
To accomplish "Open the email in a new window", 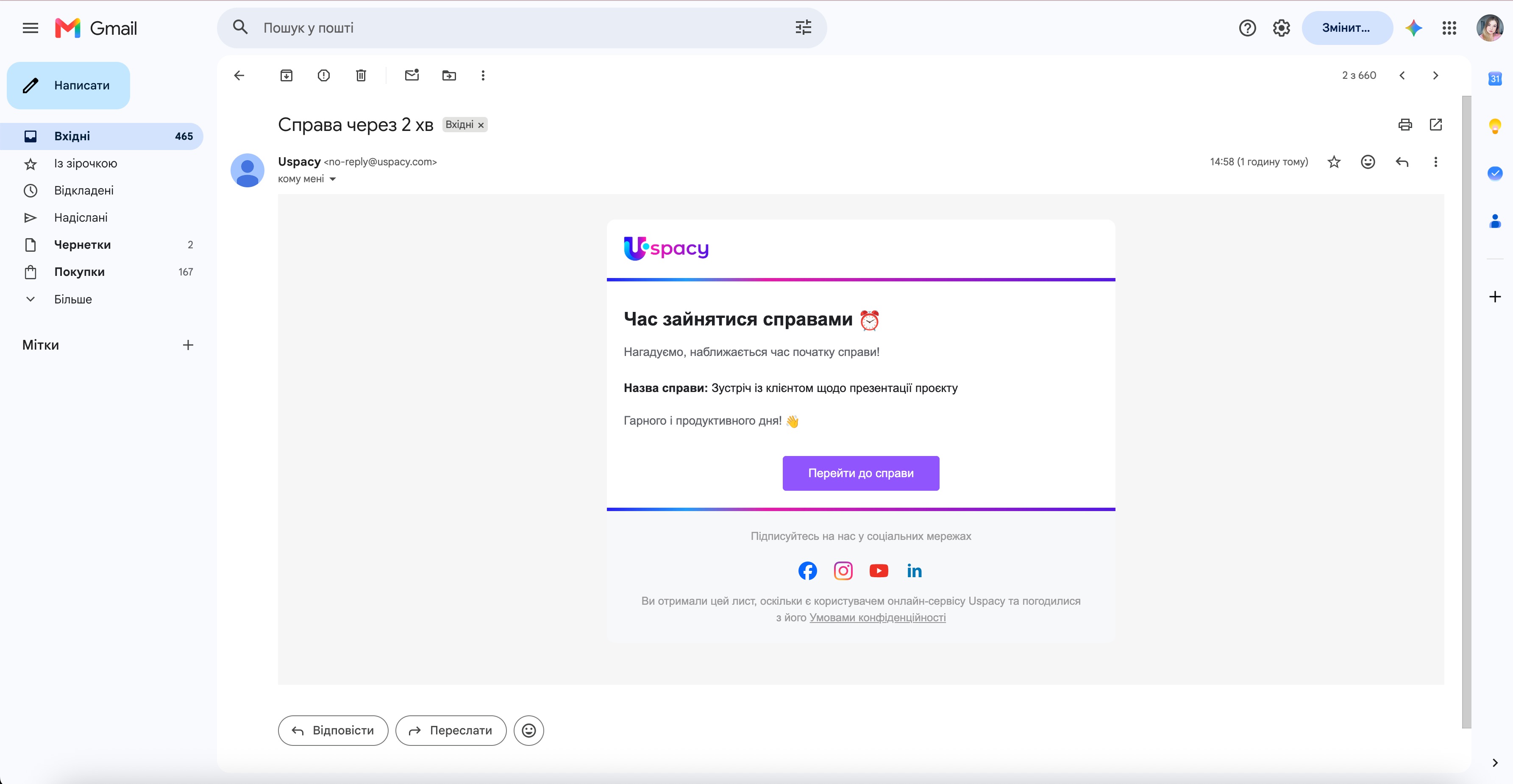I will click(x=1435, y=125).
